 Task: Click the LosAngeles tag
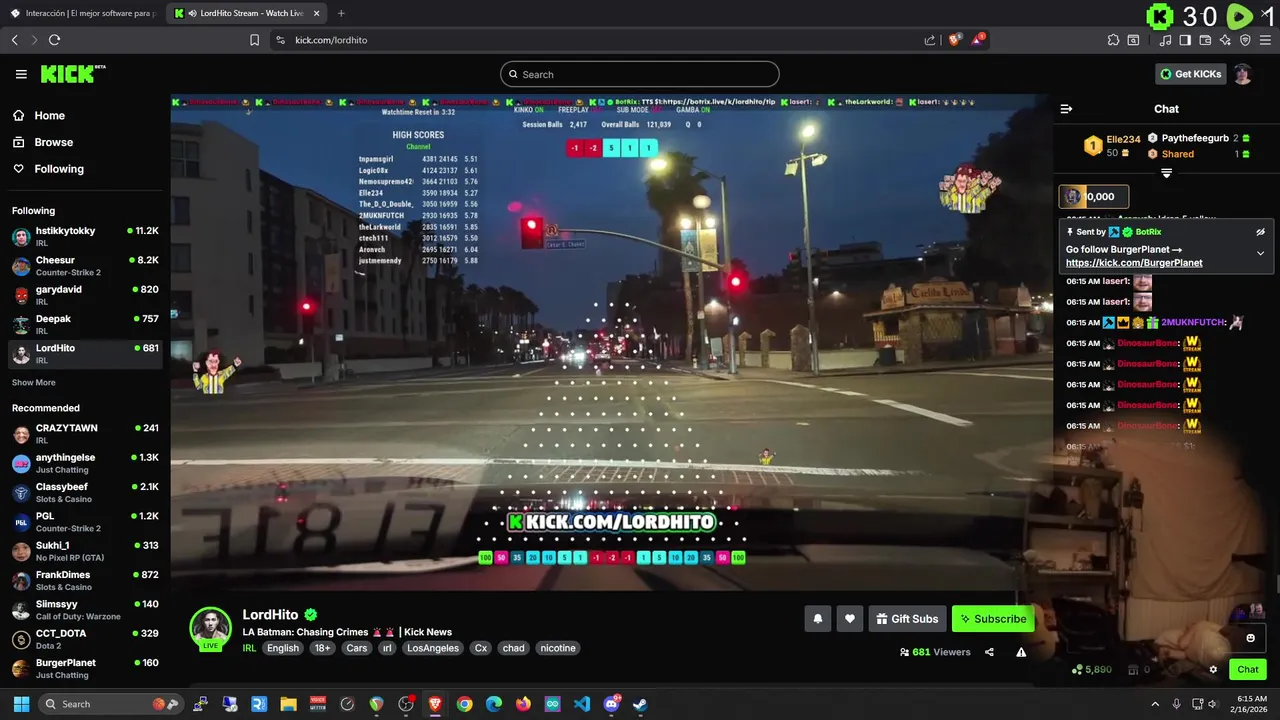(433, 648)
